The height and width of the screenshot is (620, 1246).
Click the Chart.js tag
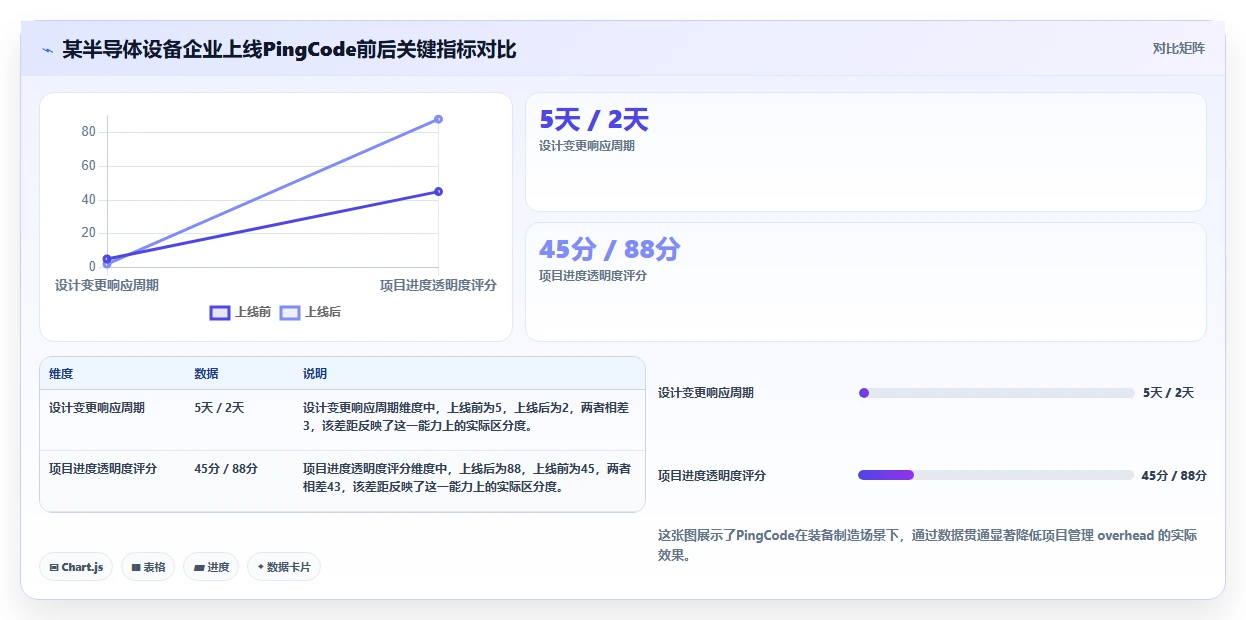[x=77, y=567]
